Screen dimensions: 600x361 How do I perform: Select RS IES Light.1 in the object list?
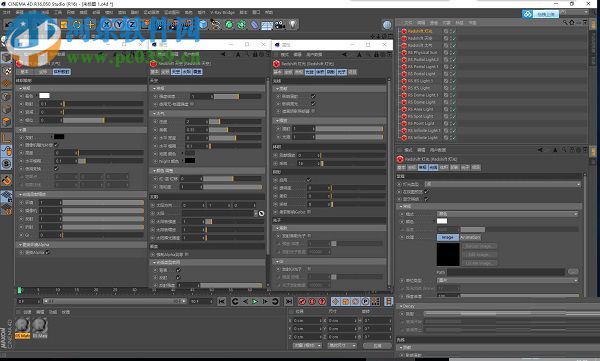421,81
